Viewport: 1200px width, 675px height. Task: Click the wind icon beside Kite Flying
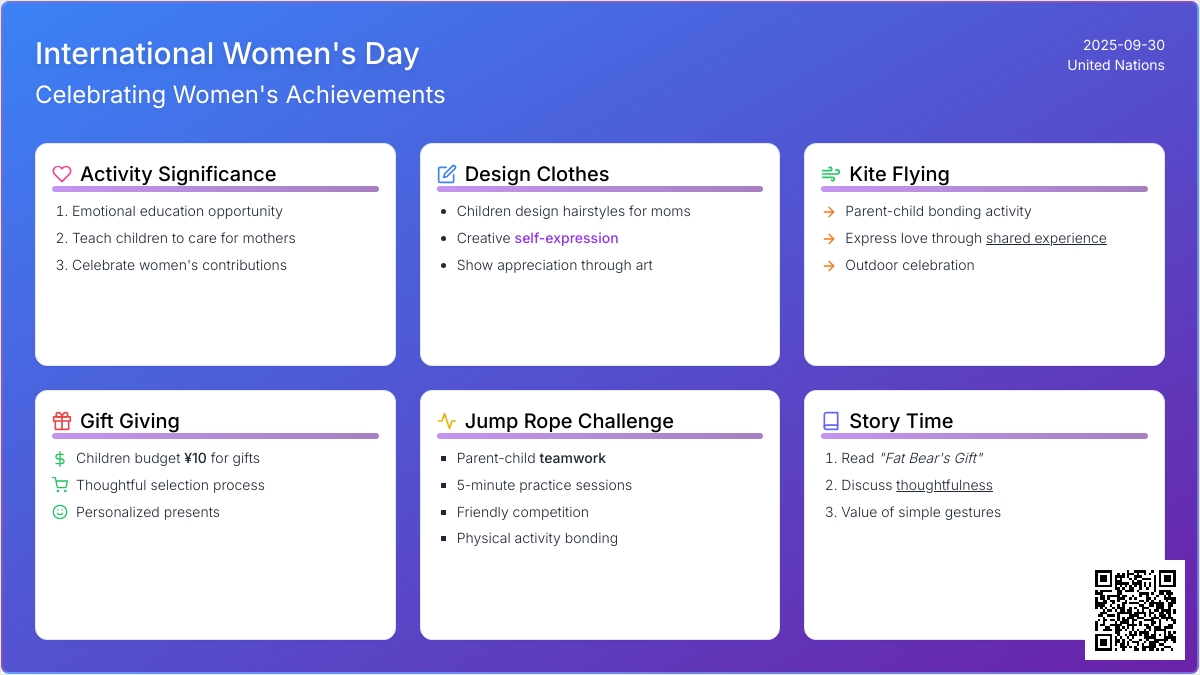[x=831, y=174]
